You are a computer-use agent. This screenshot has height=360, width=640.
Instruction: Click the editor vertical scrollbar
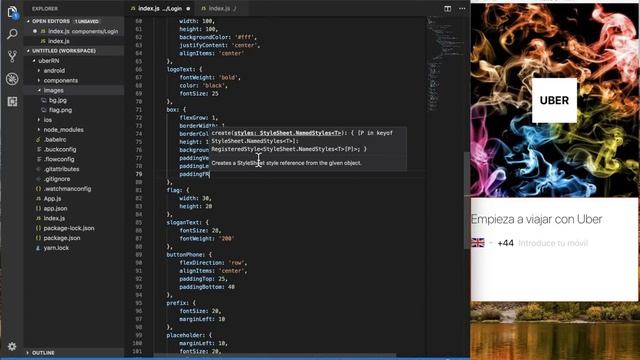[x=467, y=200]
